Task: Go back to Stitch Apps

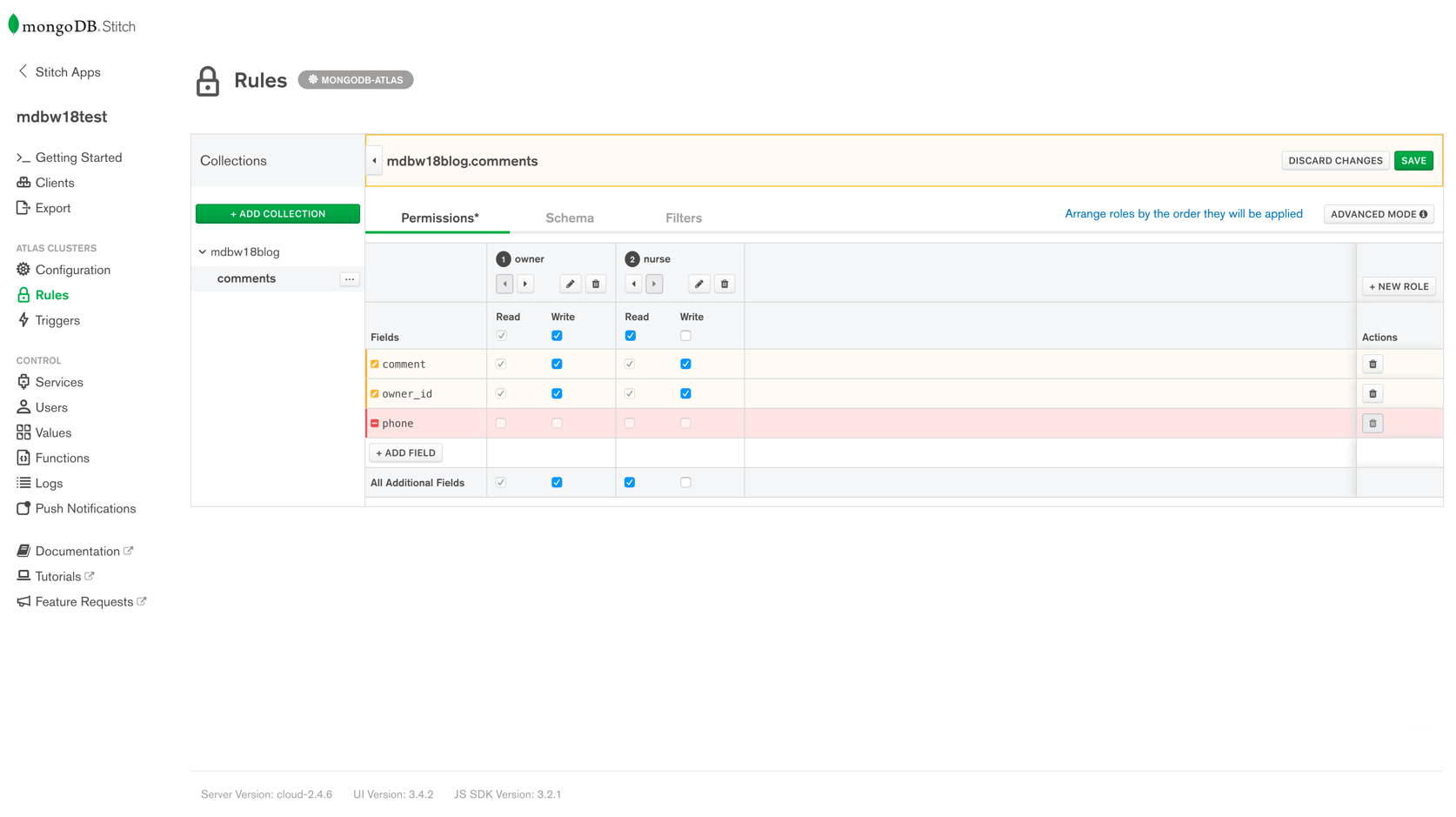Action: (58, 72)
